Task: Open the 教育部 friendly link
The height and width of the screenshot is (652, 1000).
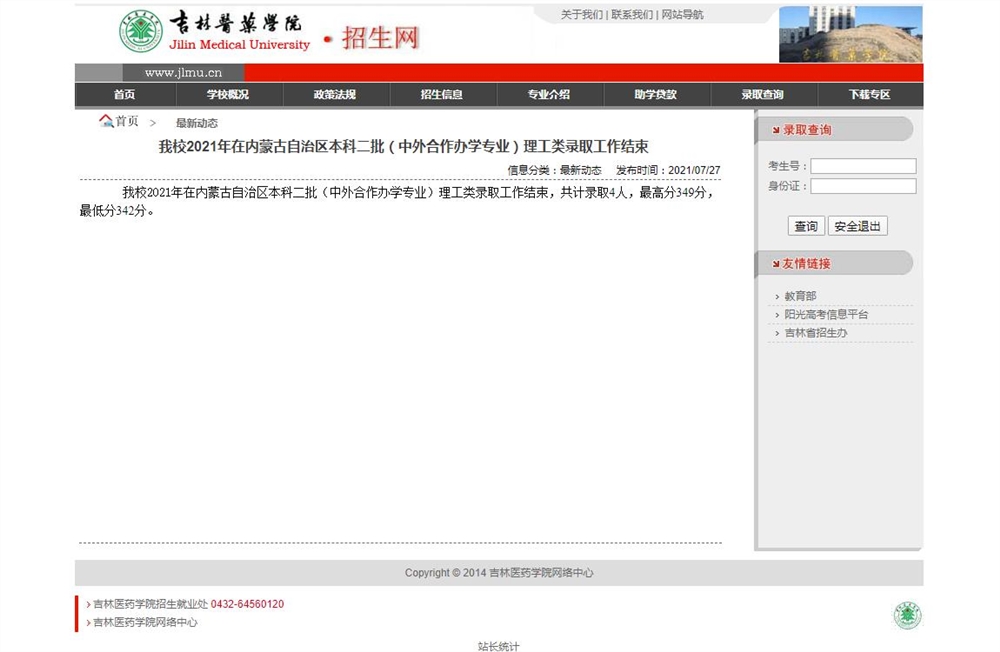Action: pyautogui.click(x=800, y=296)
